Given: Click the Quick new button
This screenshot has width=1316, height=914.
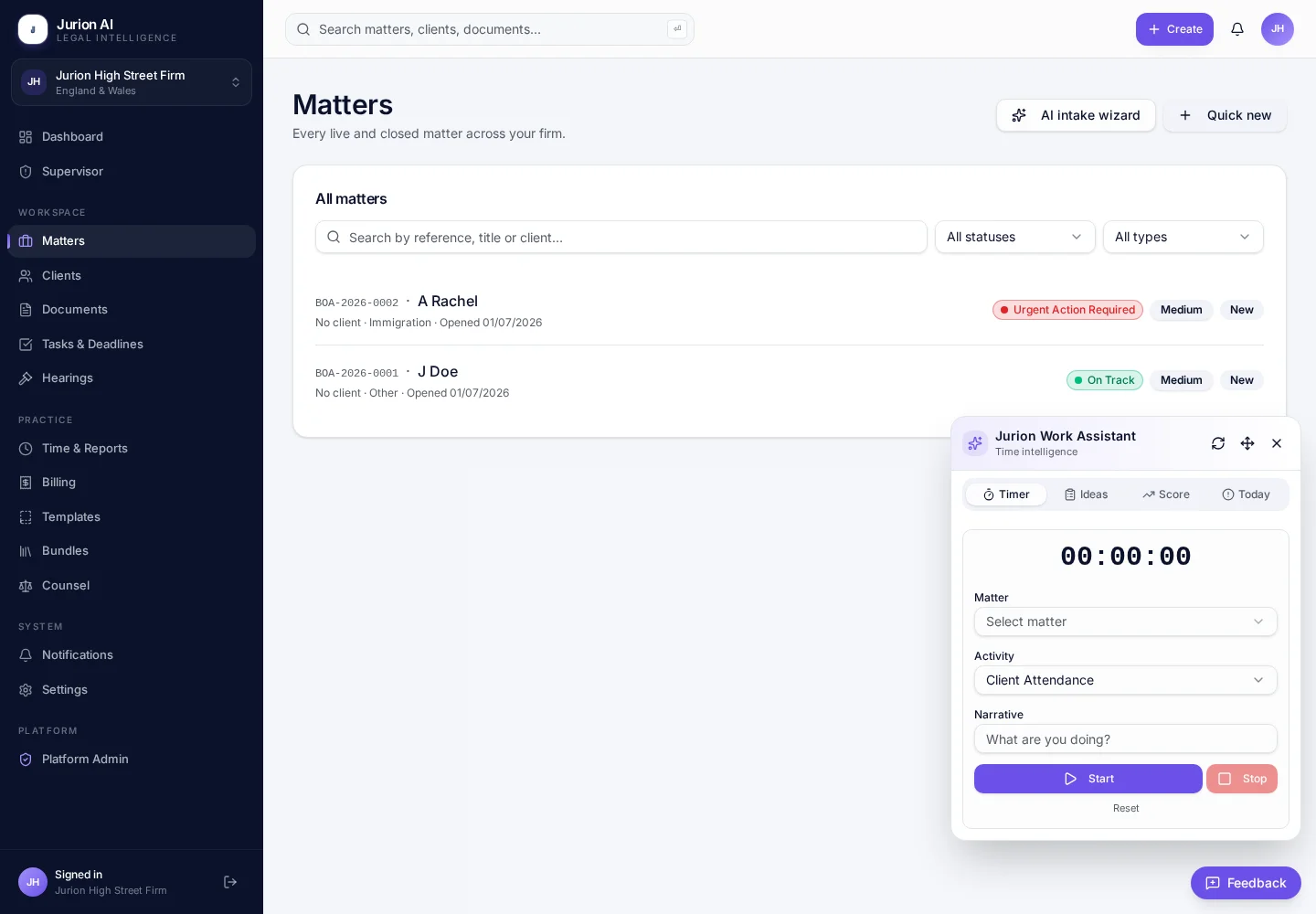Looking at the screenshot, I should pyautogui.click(x=1225, y=115).
